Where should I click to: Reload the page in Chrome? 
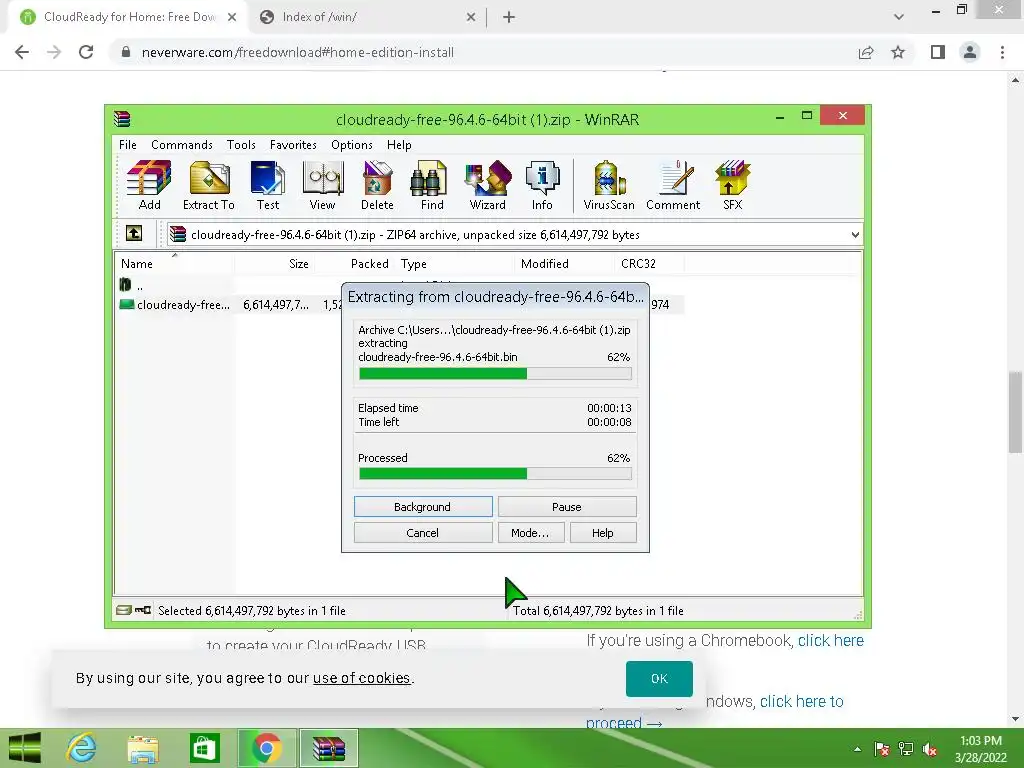click(x=86, y=52)
